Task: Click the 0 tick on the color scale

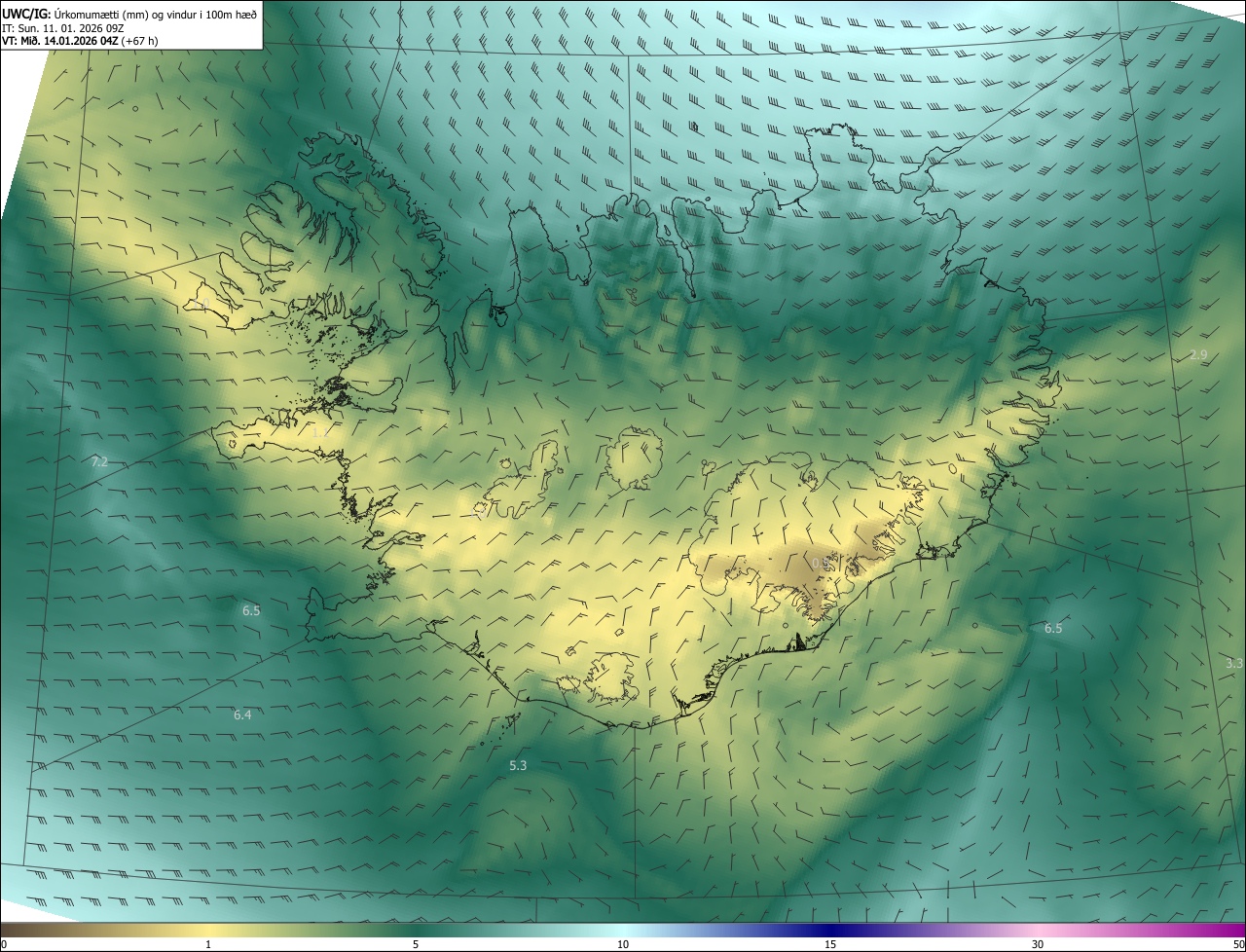Action: click(4, 944)
